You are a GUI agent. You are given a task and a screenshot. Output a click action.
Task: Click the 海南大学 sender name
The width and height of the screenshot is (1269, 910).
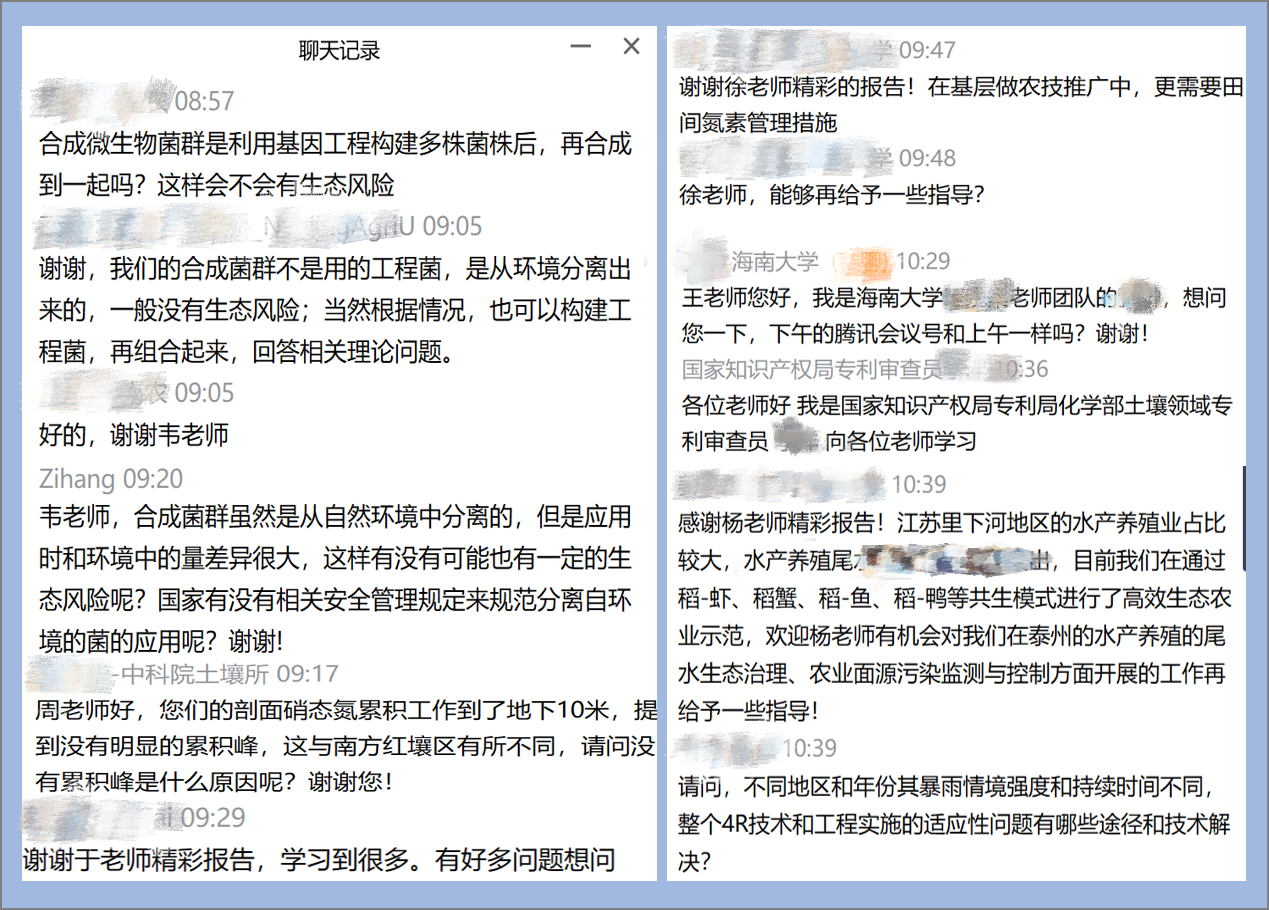(774, 262)
